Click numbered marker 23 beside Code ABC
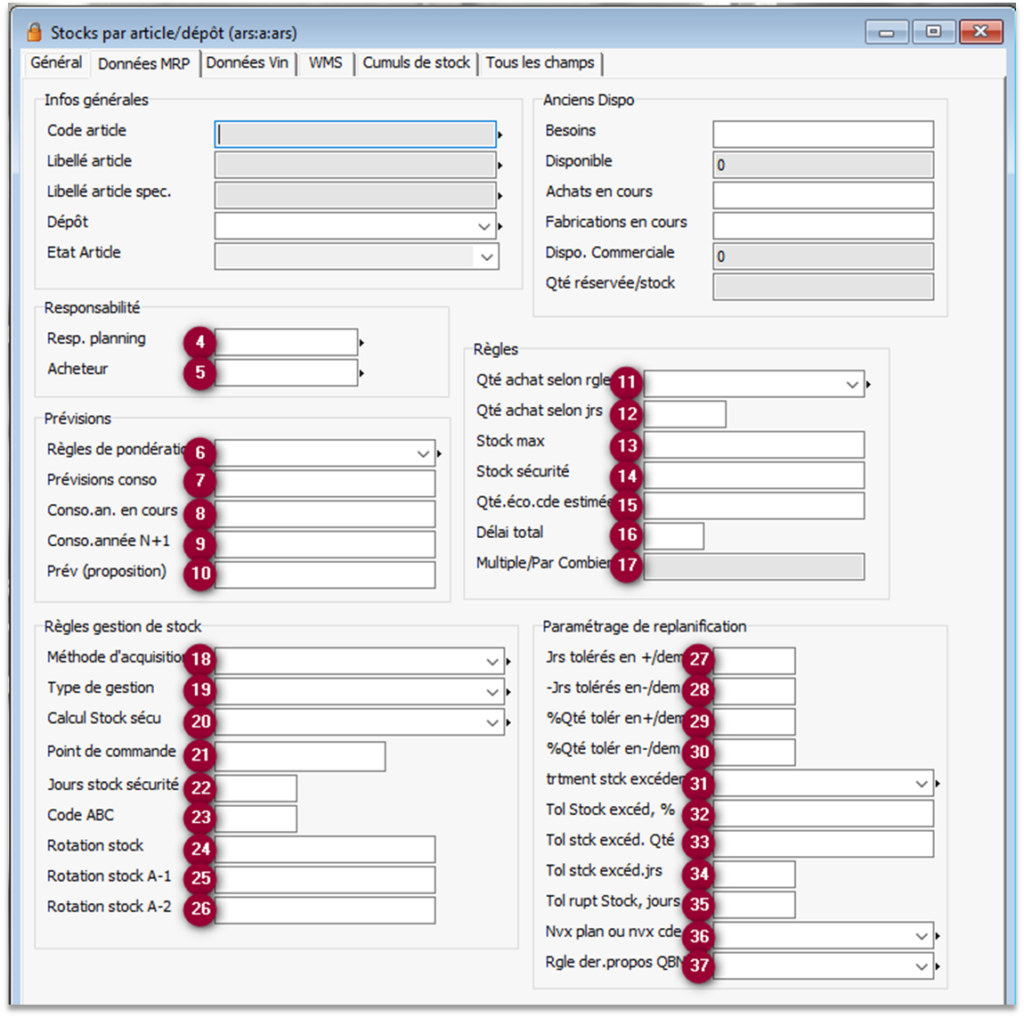This screenshot has height=1018, width=1024. point(201,818)
